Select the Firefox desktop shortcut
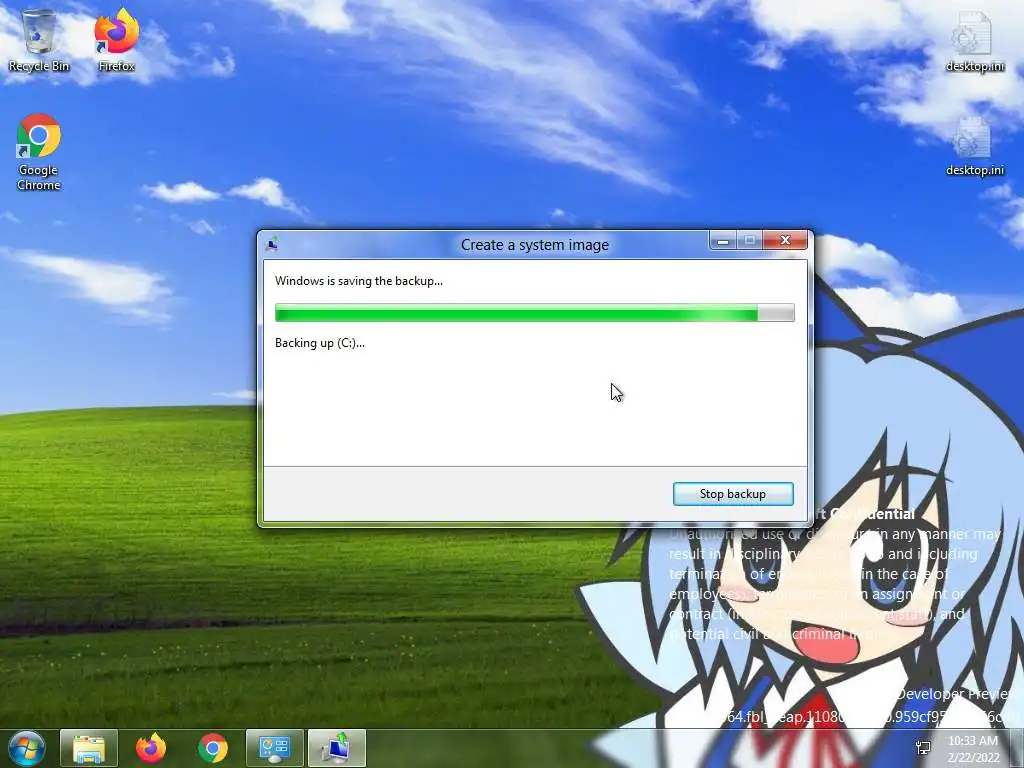Image resolution: width=1024 pixels, height=768 pixels. click(116, 40)
